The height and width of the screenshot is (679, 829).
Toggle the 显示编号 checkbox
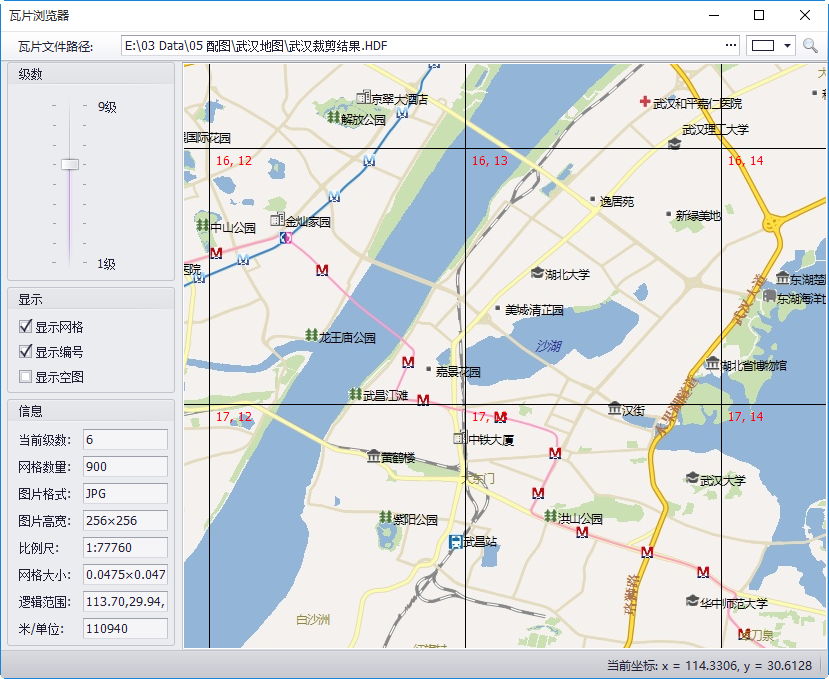(26, 352)
